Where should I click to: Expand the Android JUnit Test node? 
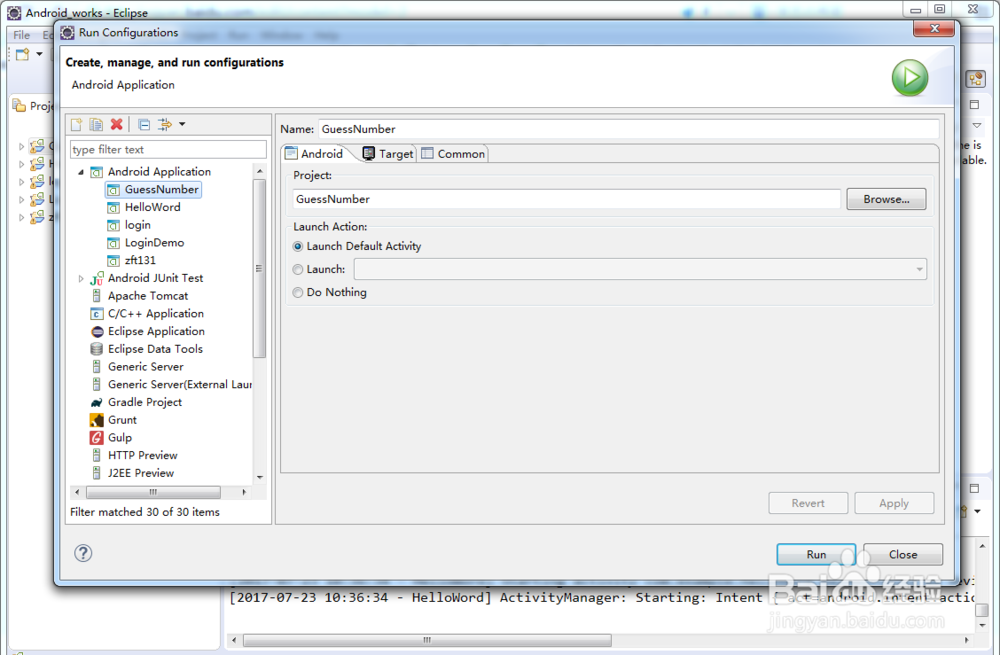[81, 279]
